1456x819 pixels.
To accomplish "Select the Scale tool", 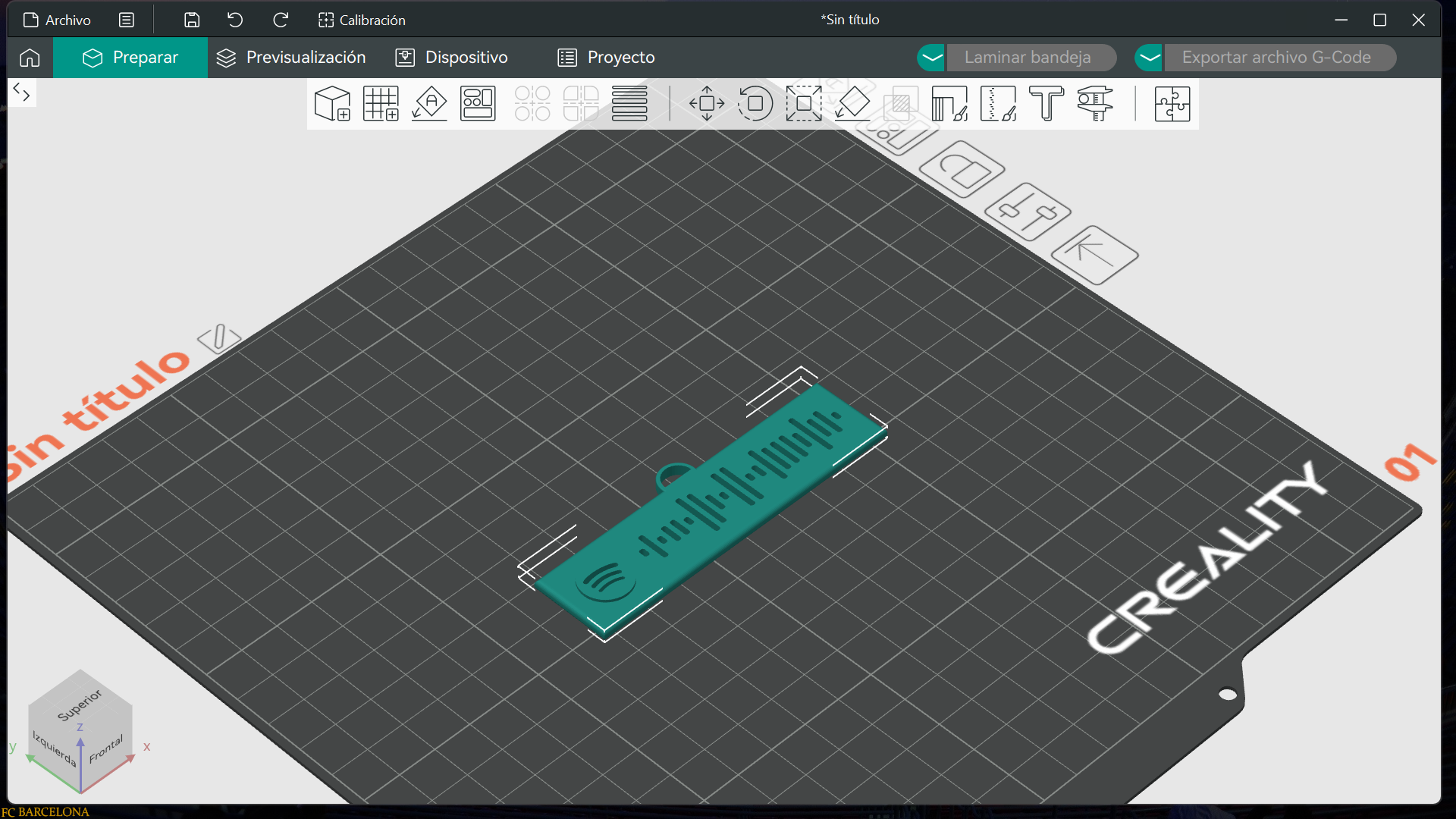I will [x=804, y=104].
